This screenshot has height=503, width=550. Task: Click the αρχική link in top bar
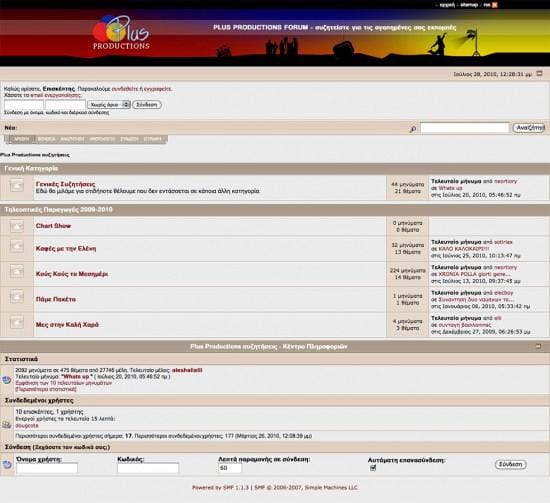click(x=447, y=5)
